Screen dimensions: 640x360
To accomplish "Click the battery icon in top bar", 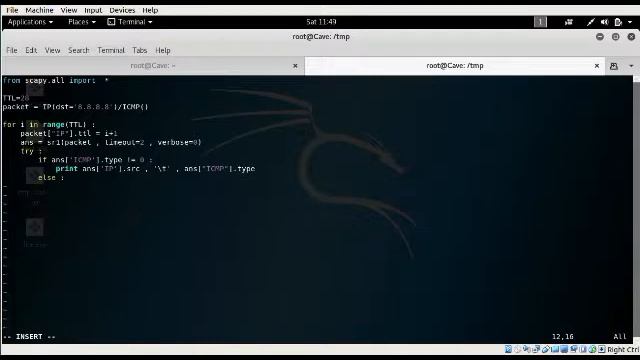I will (x=618, y=22).
